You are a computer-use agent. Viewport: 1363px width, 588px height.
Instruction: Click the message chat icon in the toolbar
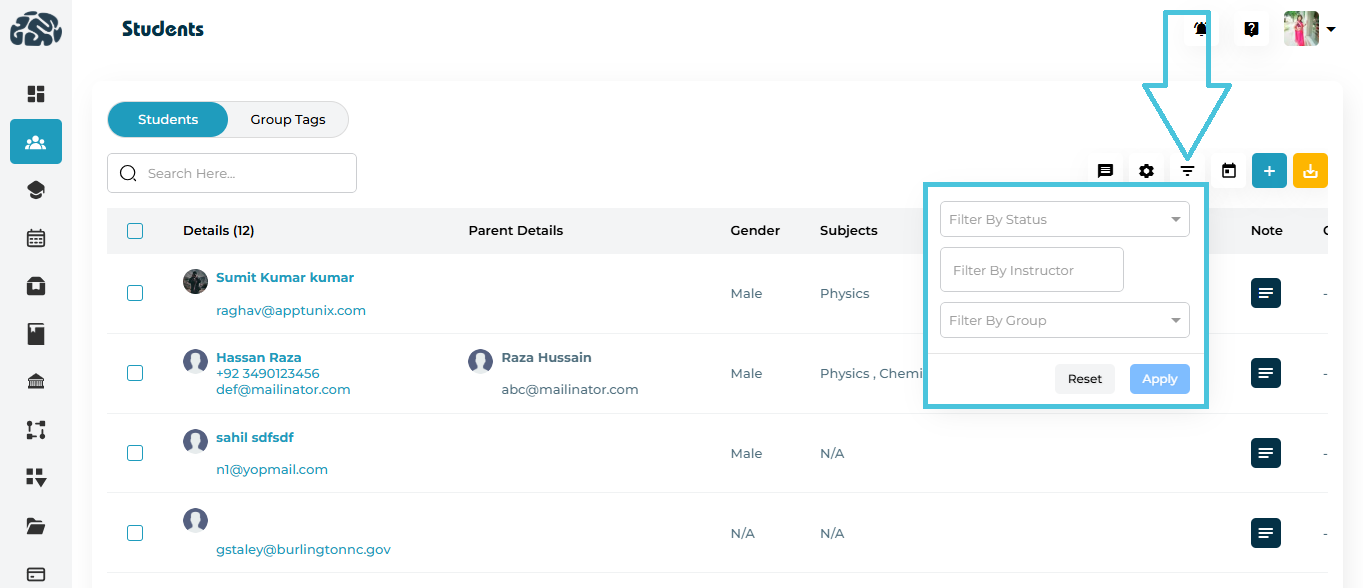click(1105, 171)
